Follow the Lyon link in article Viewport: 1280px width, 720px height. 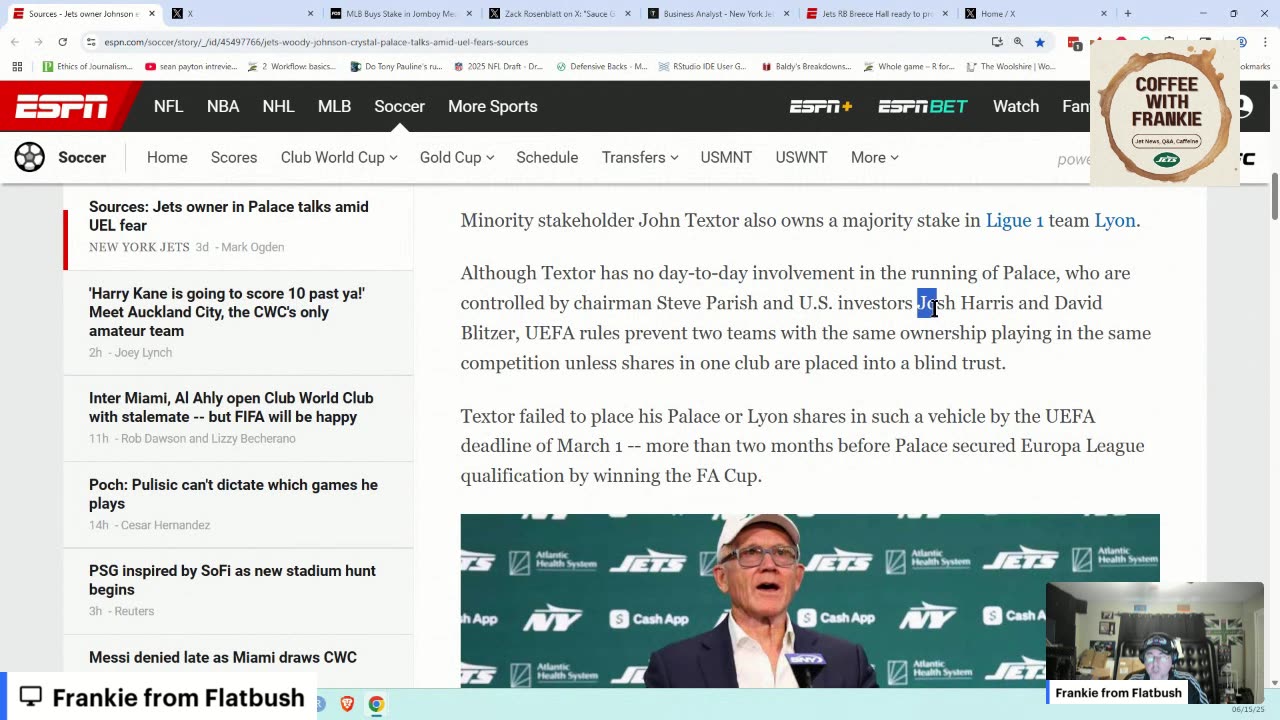[1114, 220]
